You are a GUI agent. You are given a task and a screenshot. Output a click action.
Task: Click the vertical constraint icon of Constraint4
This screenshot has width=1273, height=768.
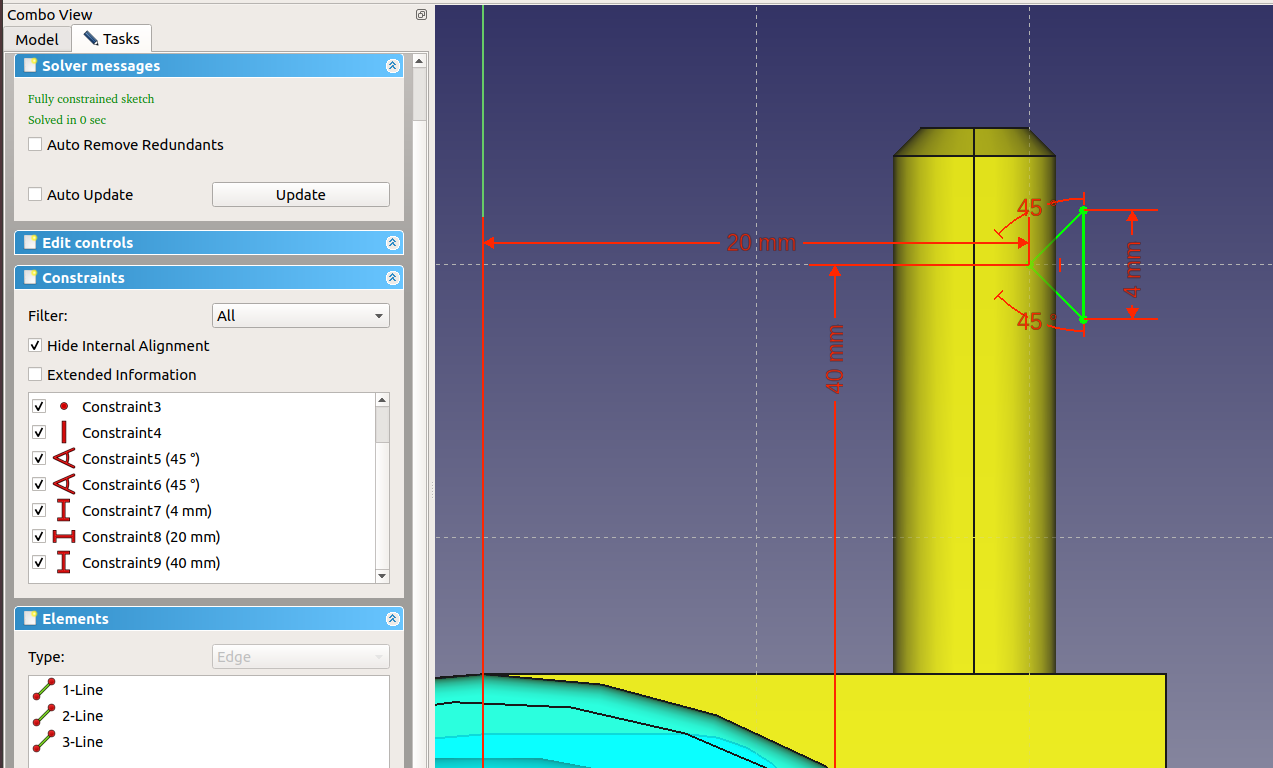tap(64, 433)
